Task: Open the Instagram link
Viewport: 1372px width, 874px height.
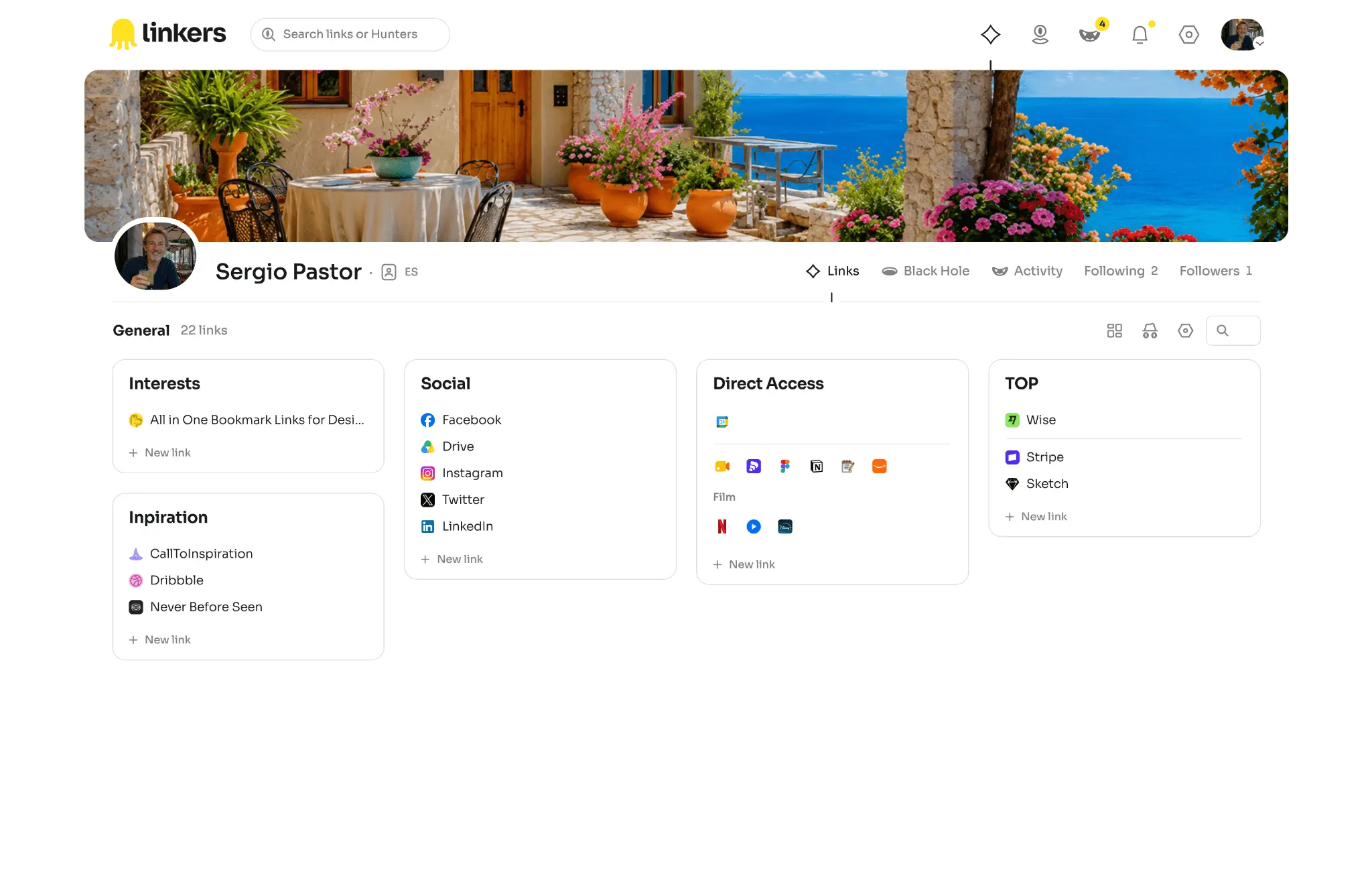Action: pyautogui.click(x=462, y=473)
